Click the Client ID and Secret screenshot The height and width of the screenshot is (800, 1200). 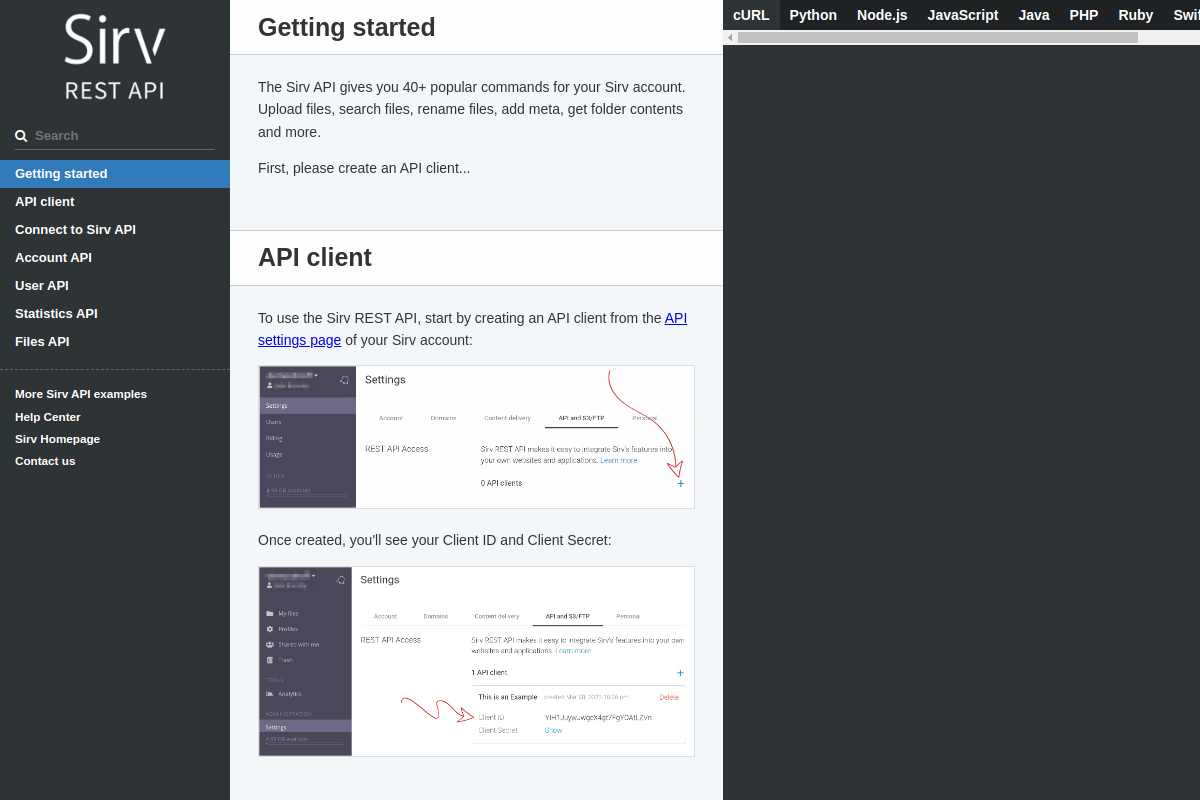tap(476, 662)
